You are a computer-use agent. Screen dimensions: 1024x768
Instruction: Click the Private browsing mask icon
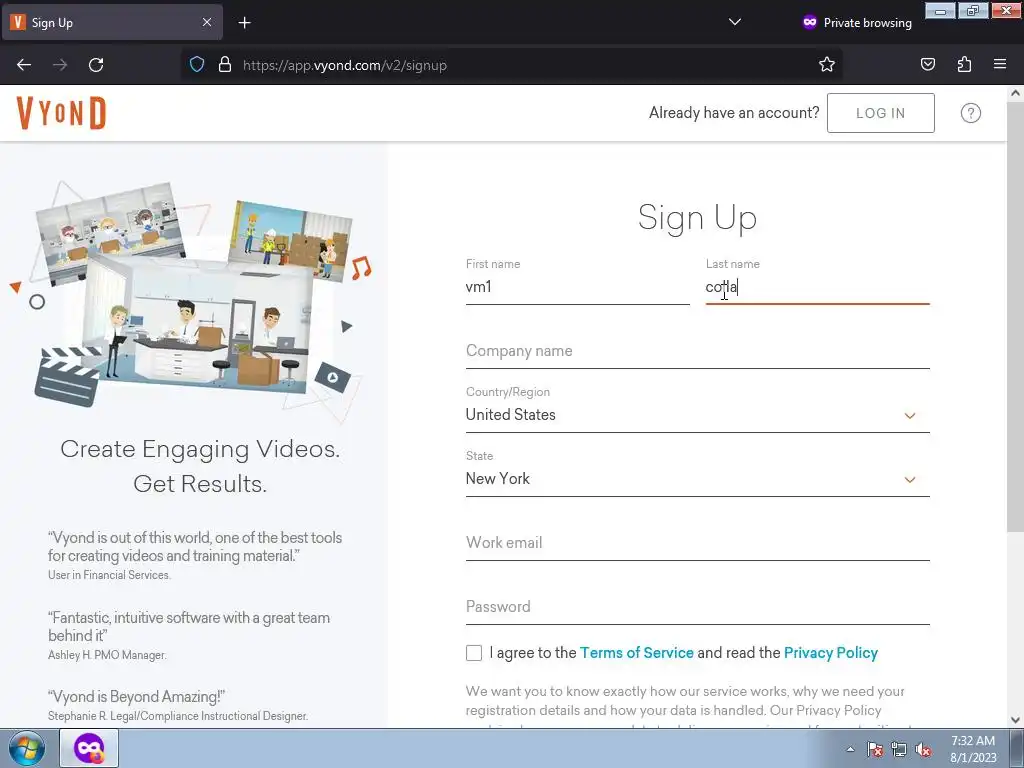coord(810,22)
